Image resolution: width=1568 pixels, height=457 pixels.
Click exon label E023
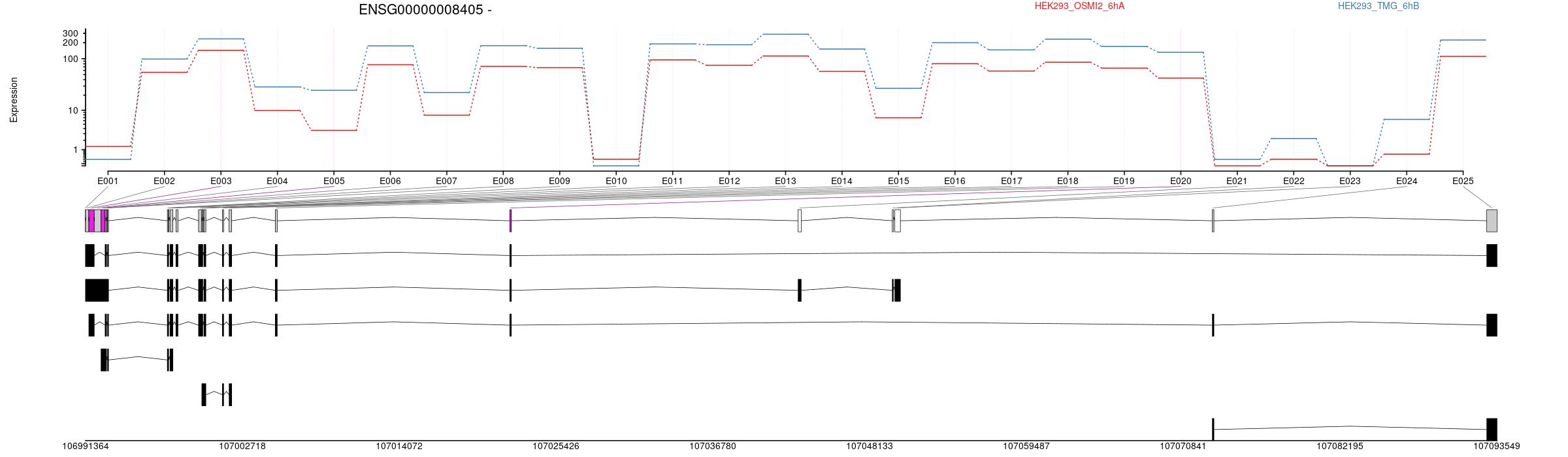pos(1350,181)
